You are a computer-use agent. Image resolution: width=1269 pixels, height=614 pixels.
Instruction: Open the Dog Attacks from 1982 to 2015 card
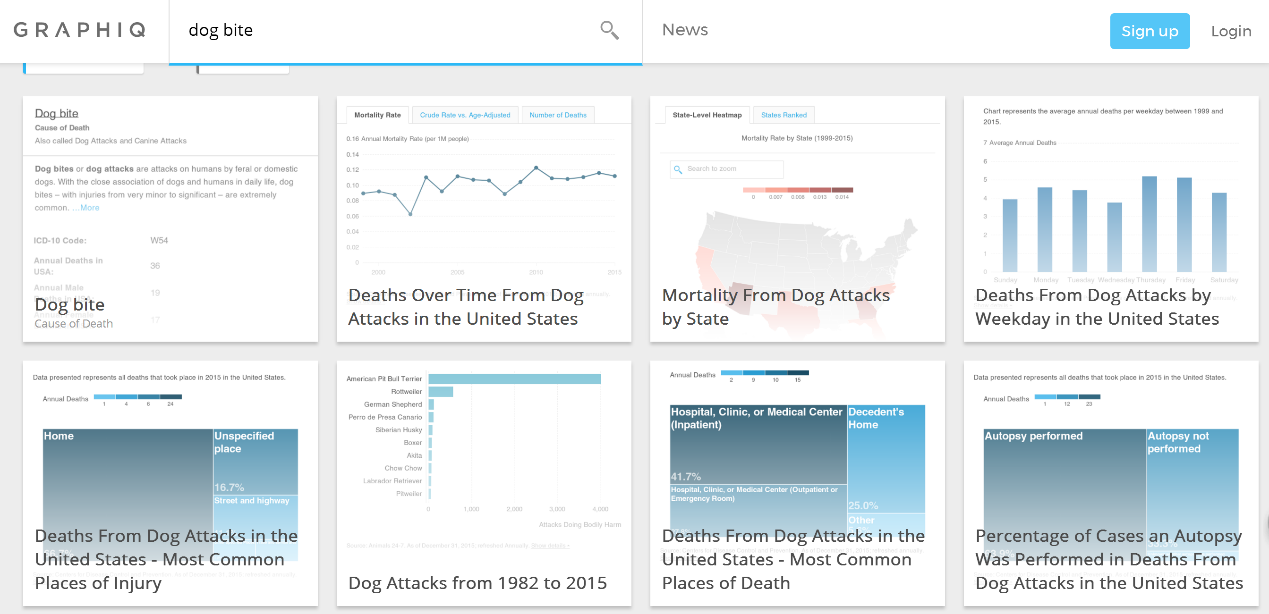coord(478,582)
